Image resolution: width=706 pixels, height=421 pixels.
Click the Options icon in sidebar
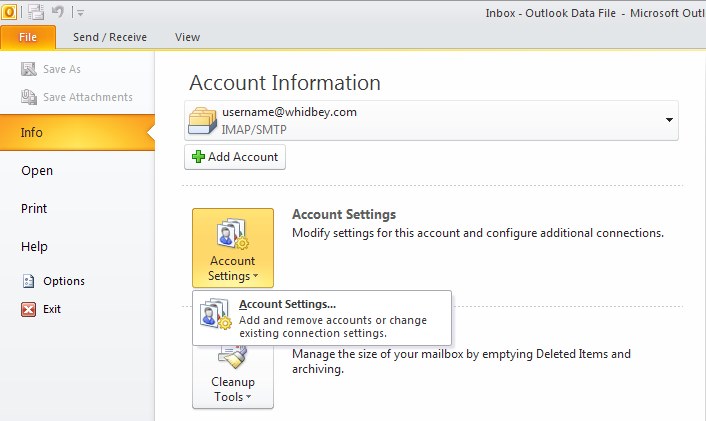pyautogui.click(x=28, y=281)
